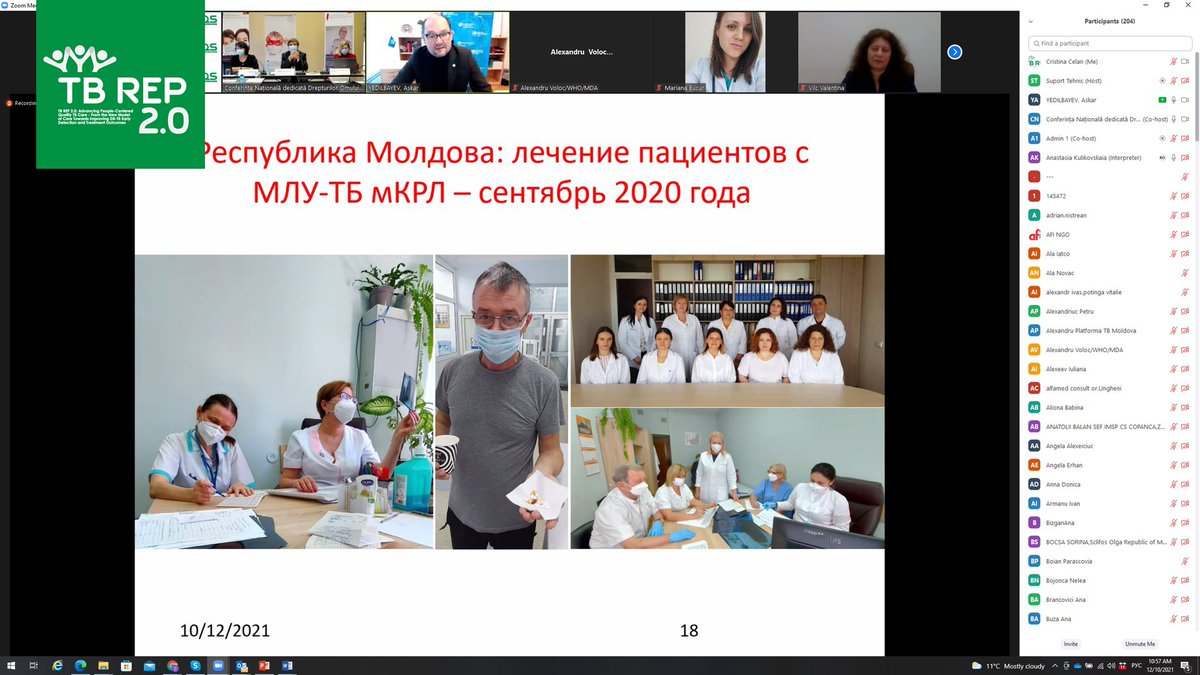Open Microsoft Edge from the taskbar
The width and height of the screenshot is (1200, 675).
[80, 664]
